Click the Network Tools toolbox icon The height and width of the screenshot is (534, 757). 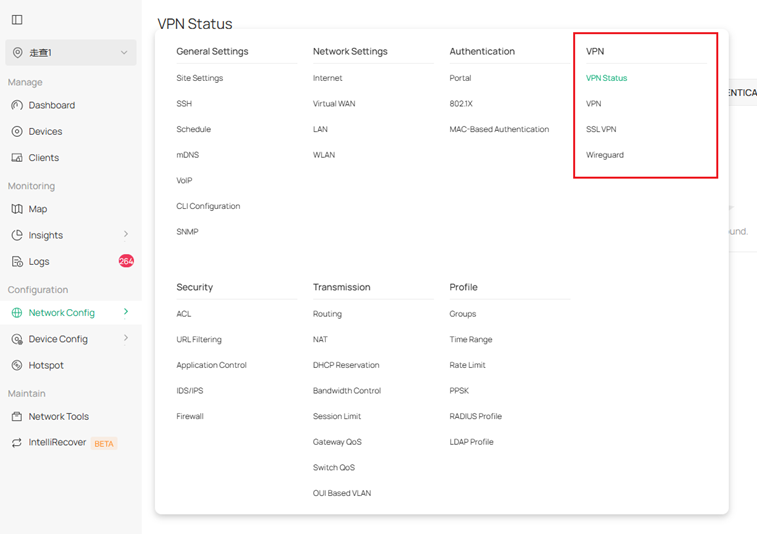[17, 417]
